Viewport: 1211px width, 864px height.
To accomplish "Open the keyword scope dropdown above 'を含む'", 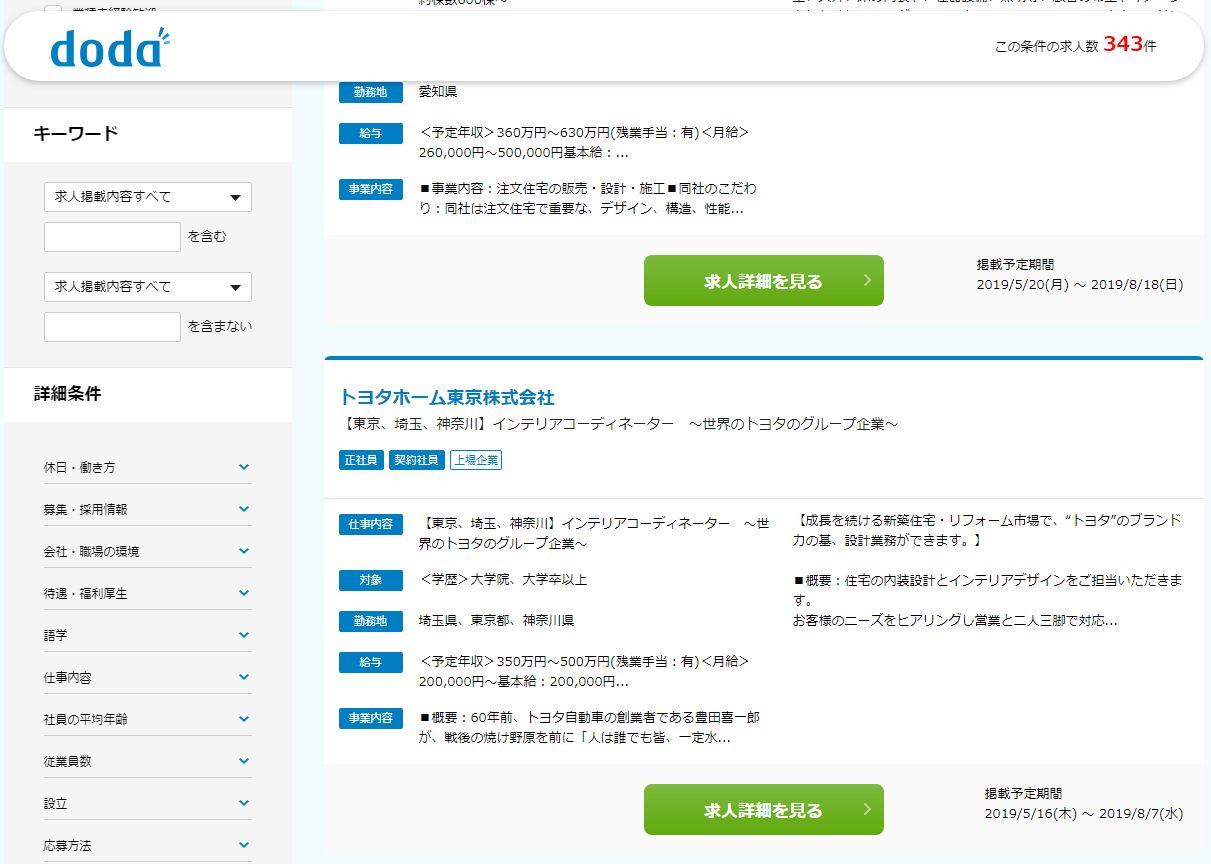I will coord(148,197).
